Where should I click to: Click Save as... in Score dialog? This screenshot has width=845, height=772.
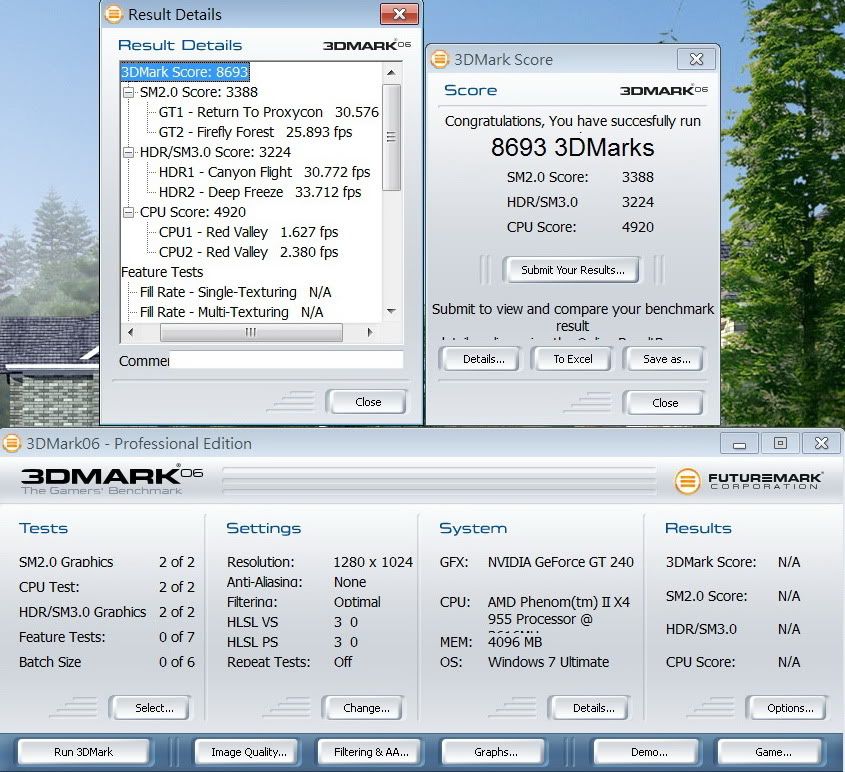point(666,359)
